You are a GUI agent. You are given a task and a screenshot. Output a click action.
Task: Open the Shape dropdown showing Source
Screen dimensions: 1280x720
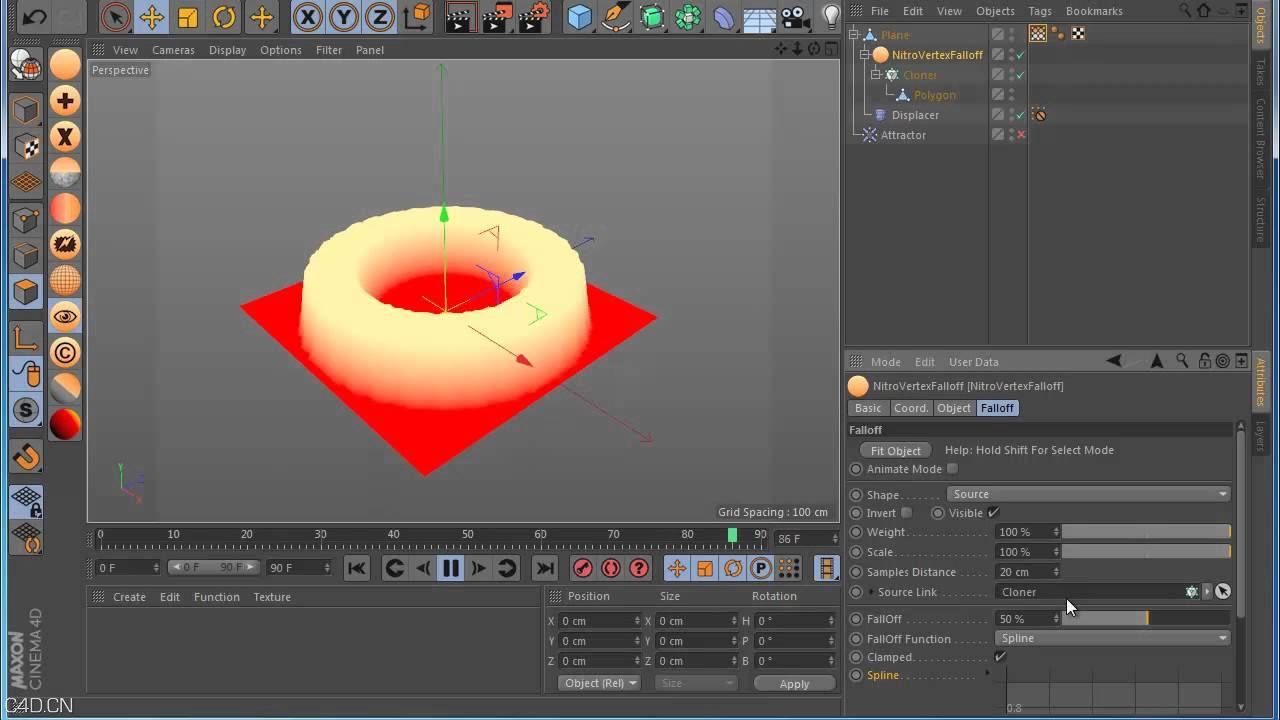[1090, 493]
